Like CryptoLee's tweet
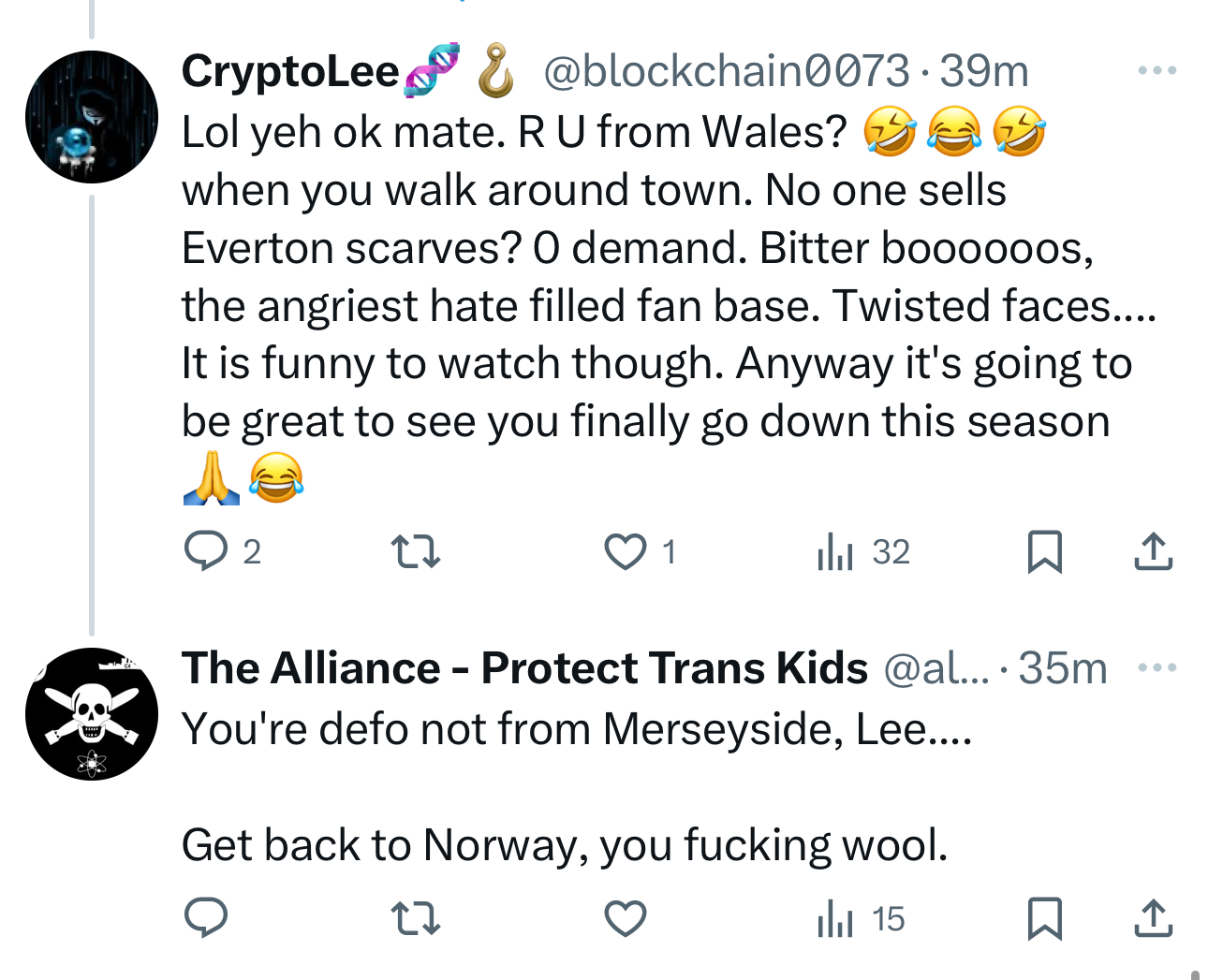 [x=625, y=551]
